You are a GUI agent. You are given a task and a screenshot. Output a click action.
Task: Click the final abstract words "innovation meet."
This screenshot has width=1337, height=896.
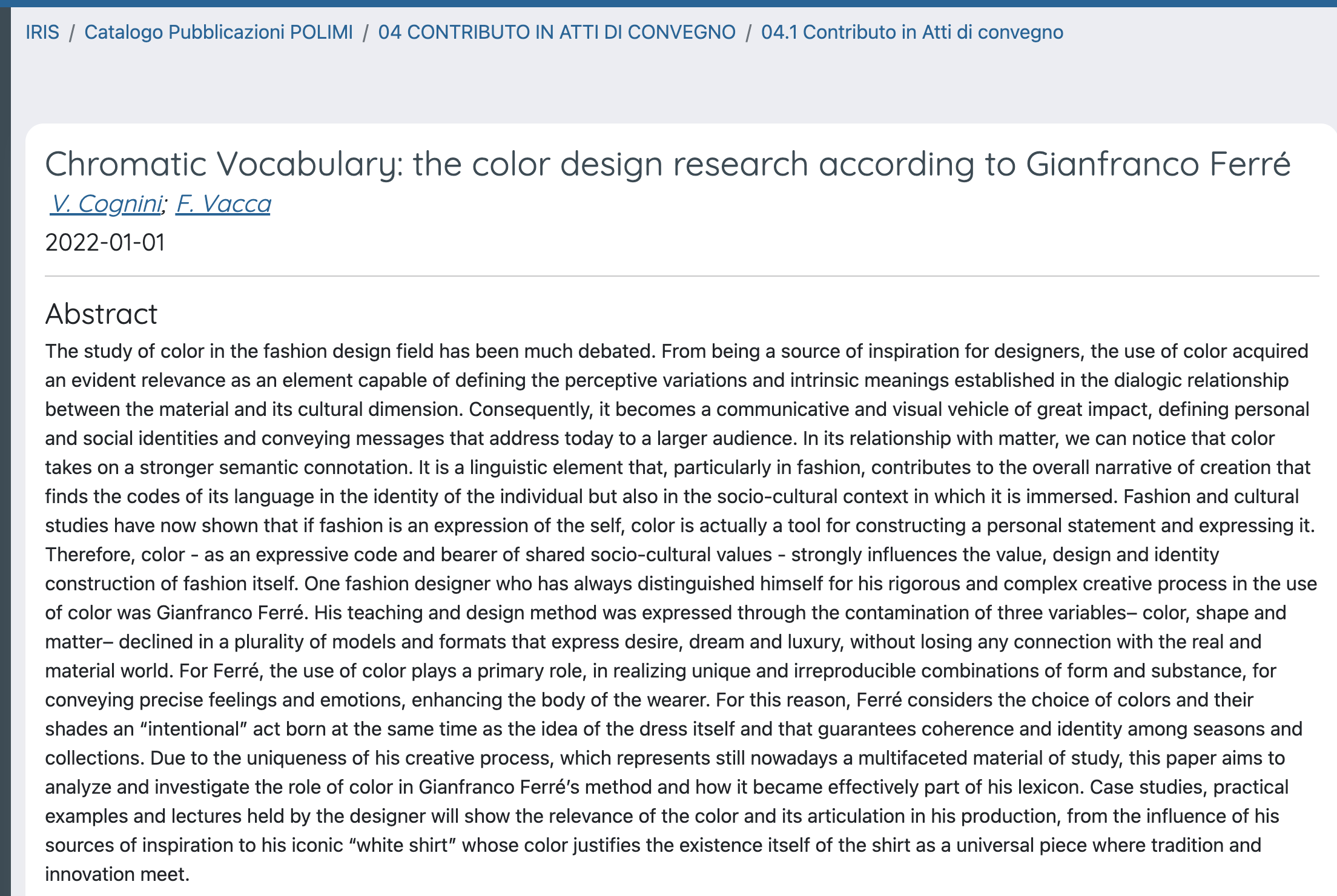117,874
